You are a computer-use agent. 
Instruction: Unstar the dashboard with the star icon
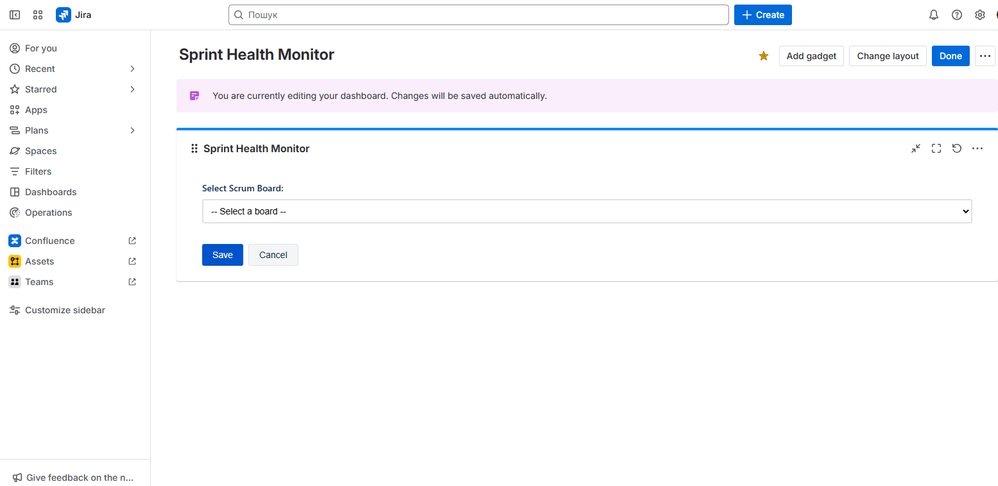[764, 56]
